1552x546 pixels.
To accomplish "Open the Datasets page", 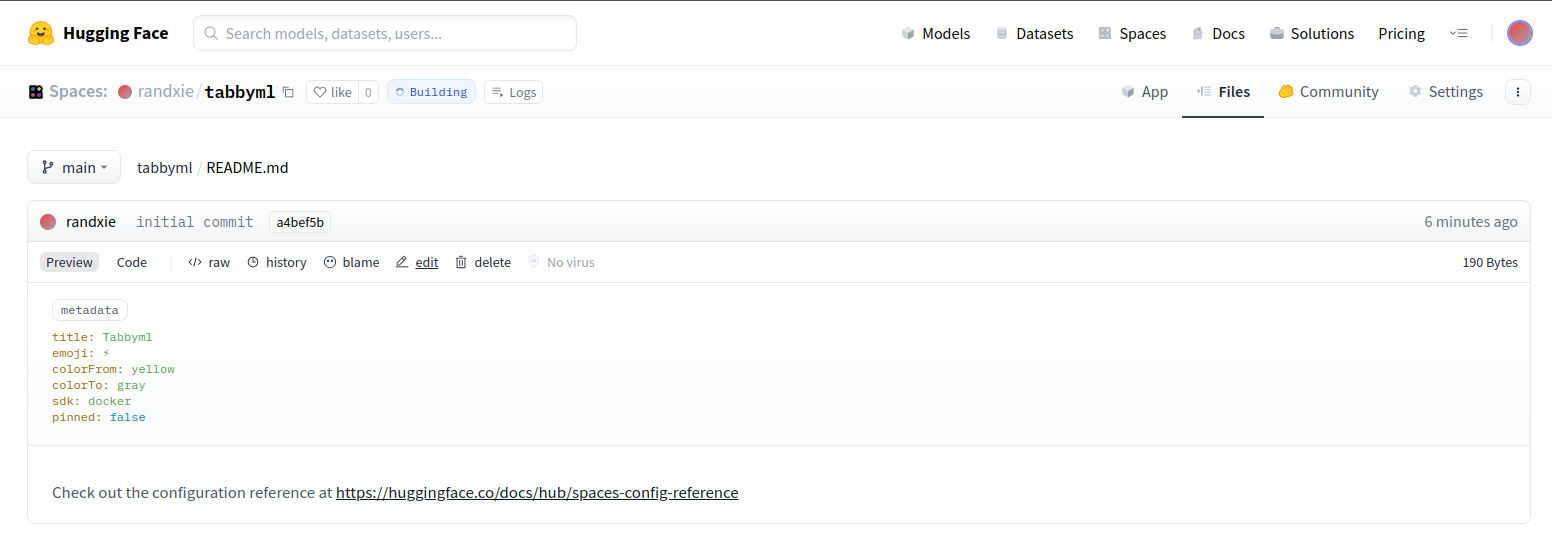I will click(x=1034, y=33).
